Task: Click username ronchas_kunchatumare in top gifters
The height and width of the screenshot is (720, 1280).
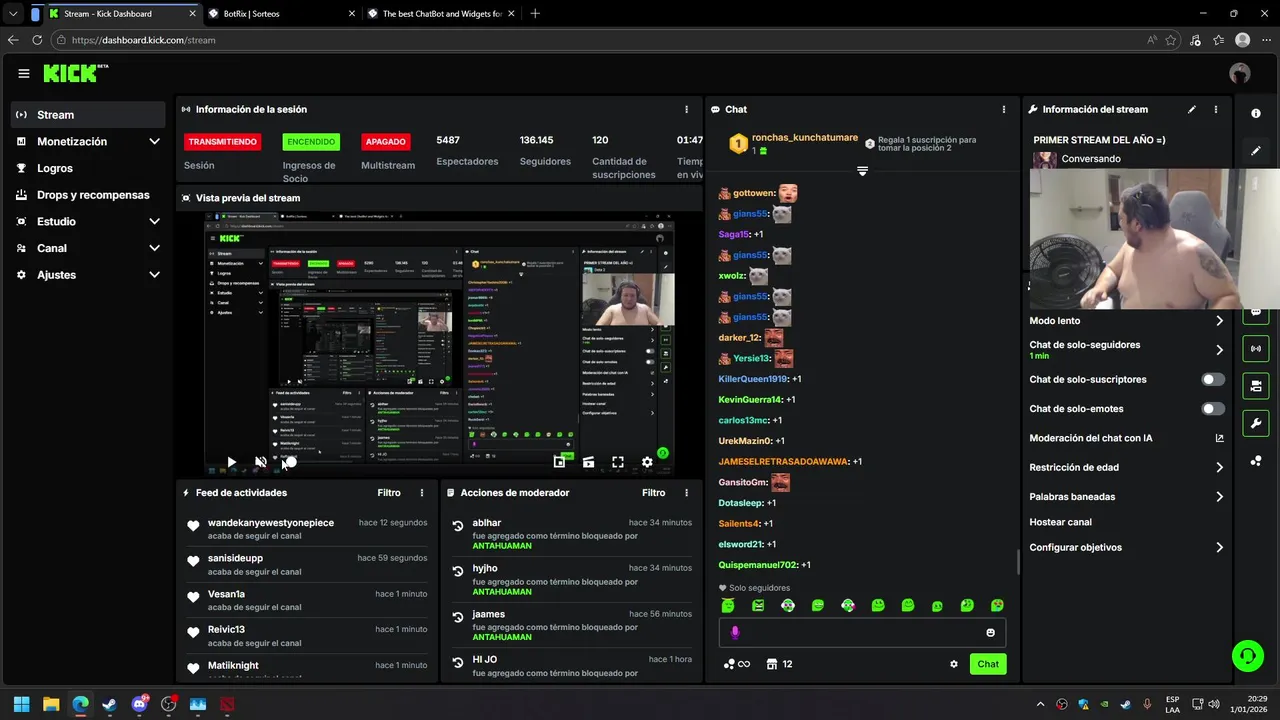Action: click(805, 138)
